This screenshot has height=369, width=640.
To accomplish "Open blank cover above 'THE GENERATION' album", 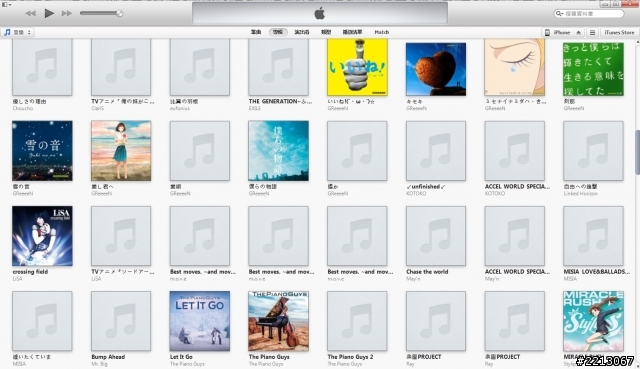I will click(x=278, y=67).
